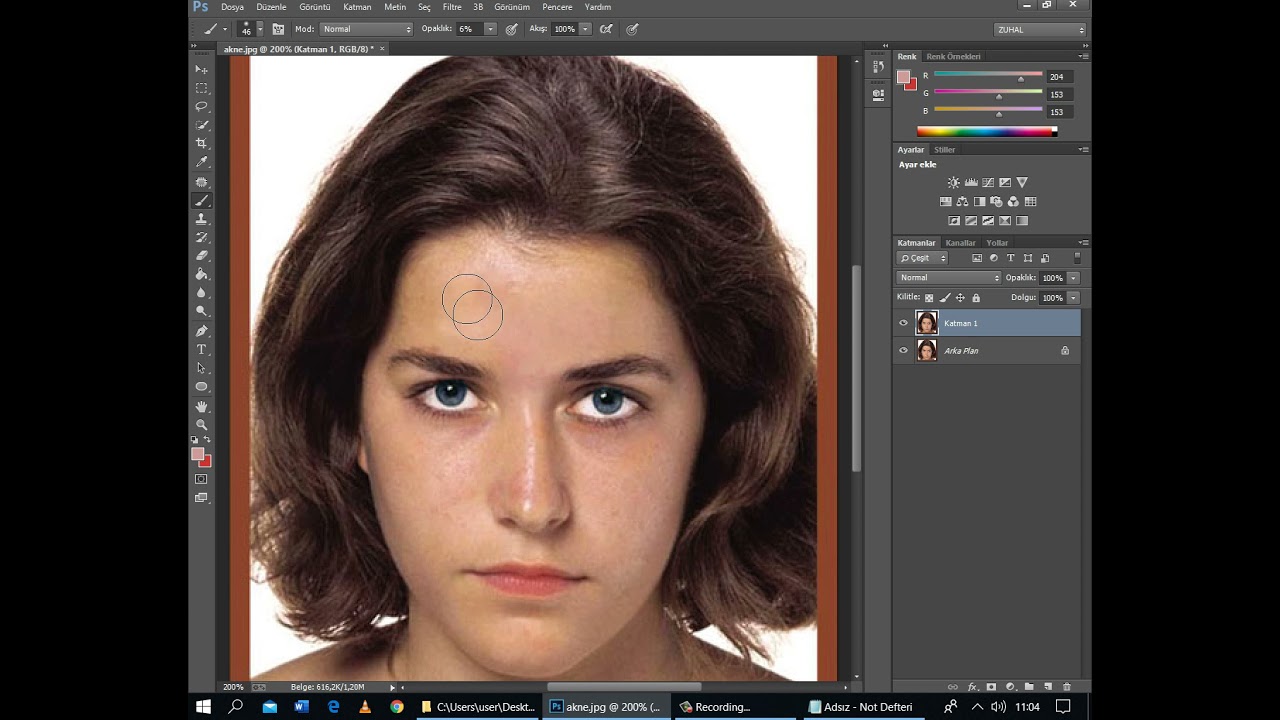1280x720 pixels.
Task: Select the Pen tool
Action: (201, 331)
